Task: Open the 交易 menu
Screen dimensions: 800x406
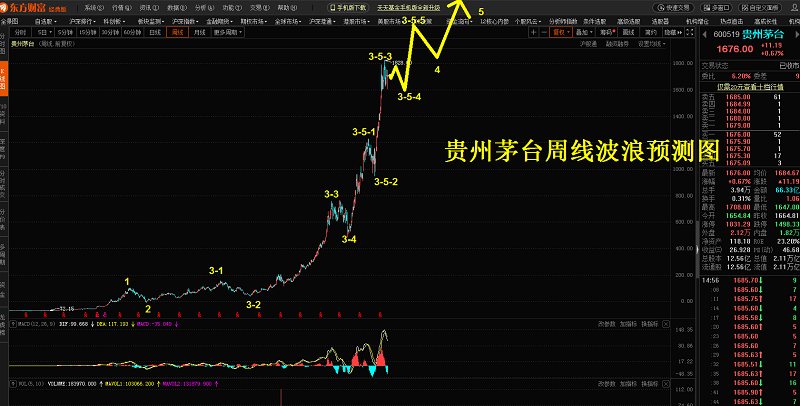Action: (259, 8)
